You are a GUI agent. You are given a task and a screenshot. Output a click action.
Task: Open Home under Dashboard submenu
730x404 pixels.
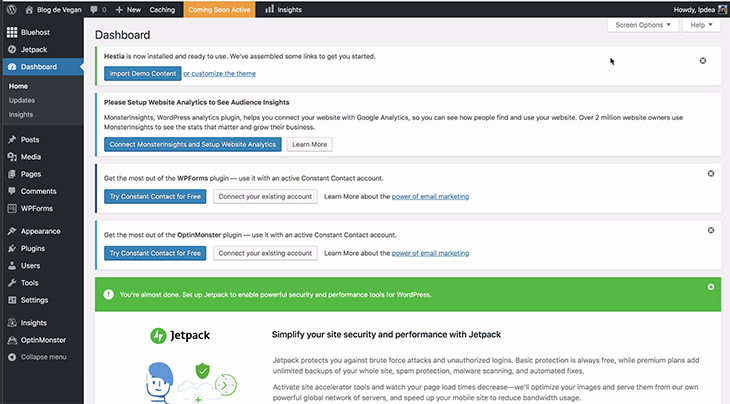tap(18, 86)
